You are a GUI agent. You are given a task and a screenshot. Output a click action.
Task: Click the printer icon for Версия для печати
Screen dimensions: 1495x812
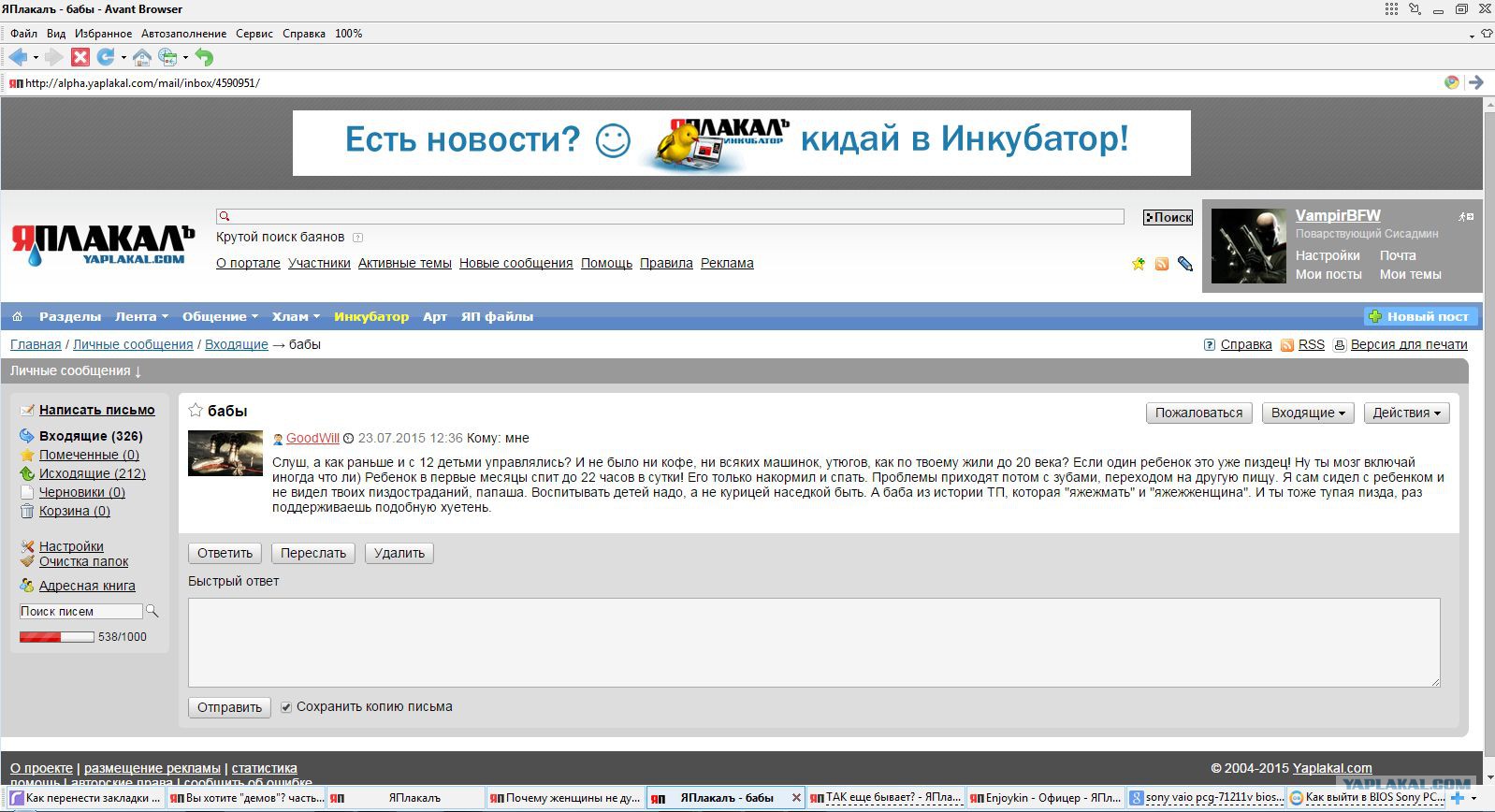(1340, 345)
